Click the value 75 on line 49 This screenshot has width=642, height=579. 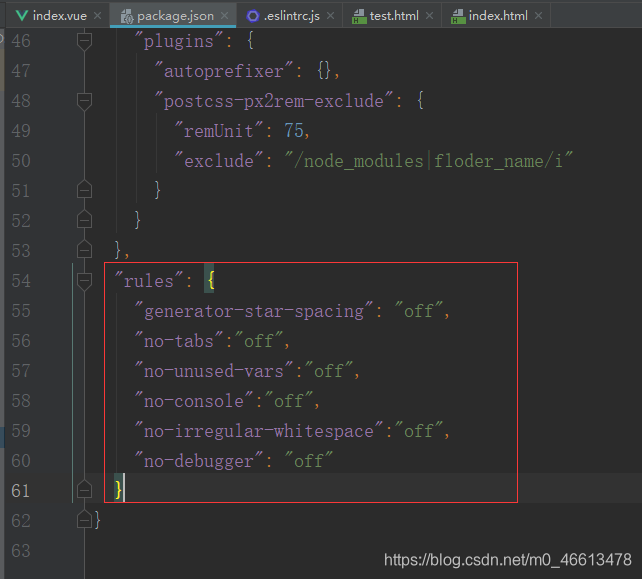(294, 131)
